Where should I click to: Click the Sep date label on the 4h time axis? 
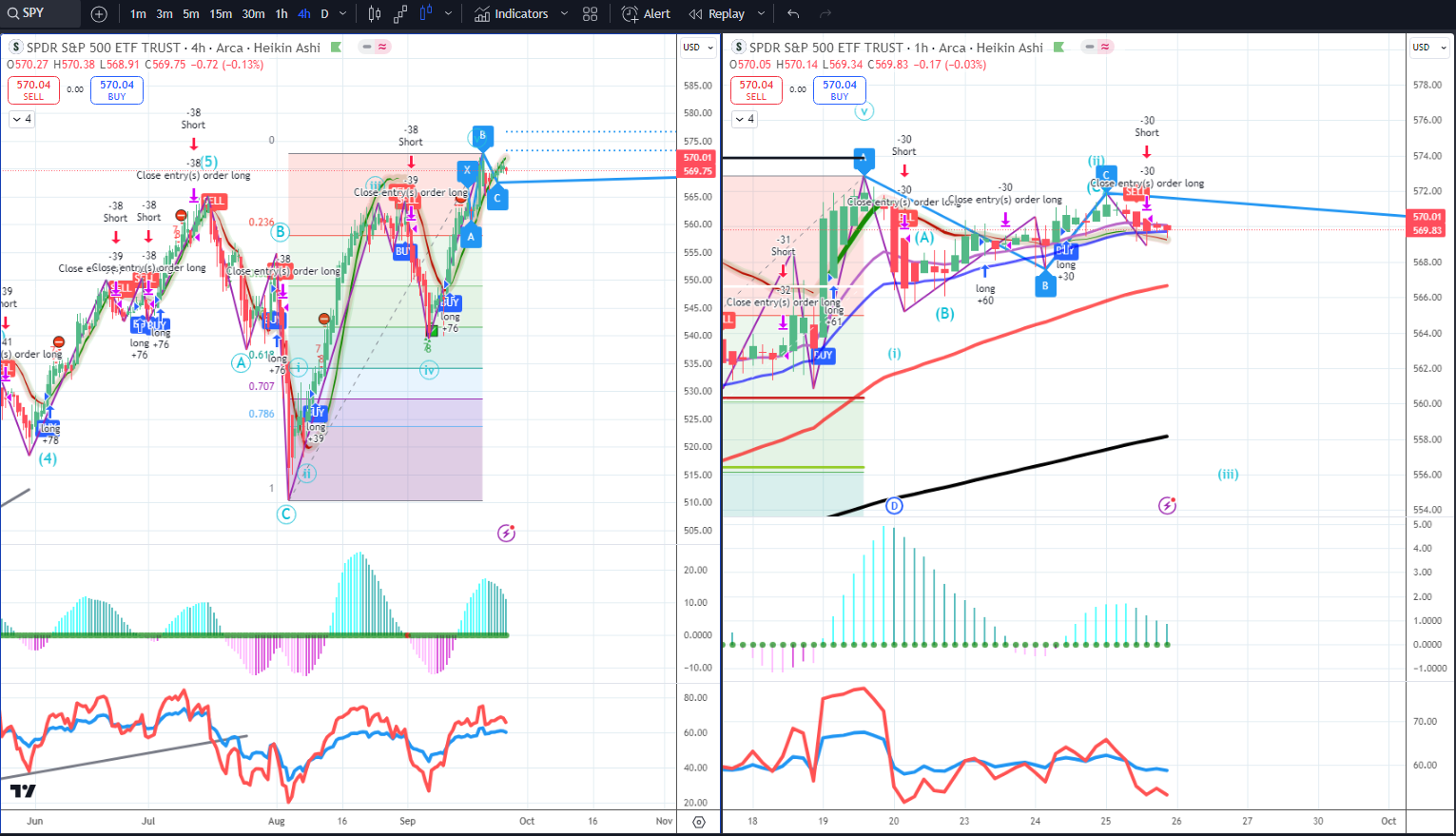408,821
